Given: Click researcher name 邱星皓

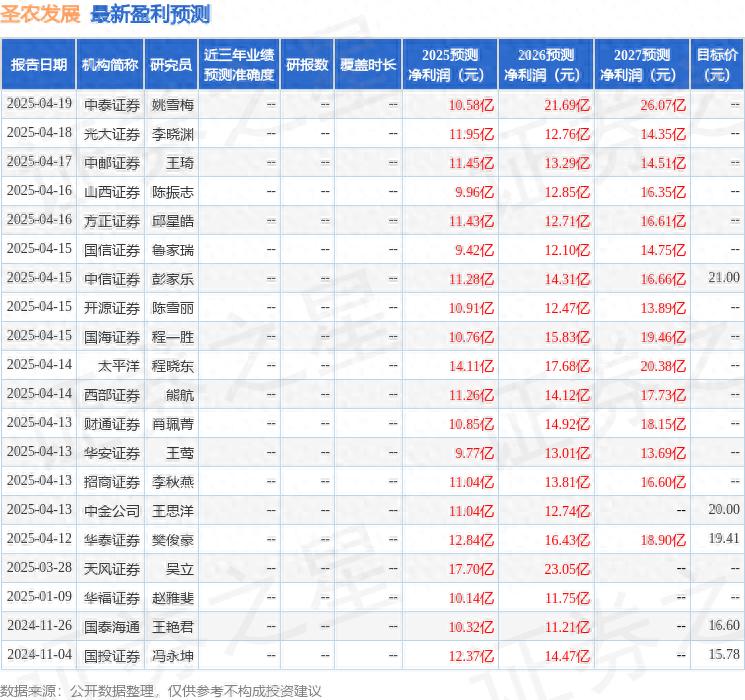Looking at the screenshot, I should pyautogui.click(x=173, y=221).
